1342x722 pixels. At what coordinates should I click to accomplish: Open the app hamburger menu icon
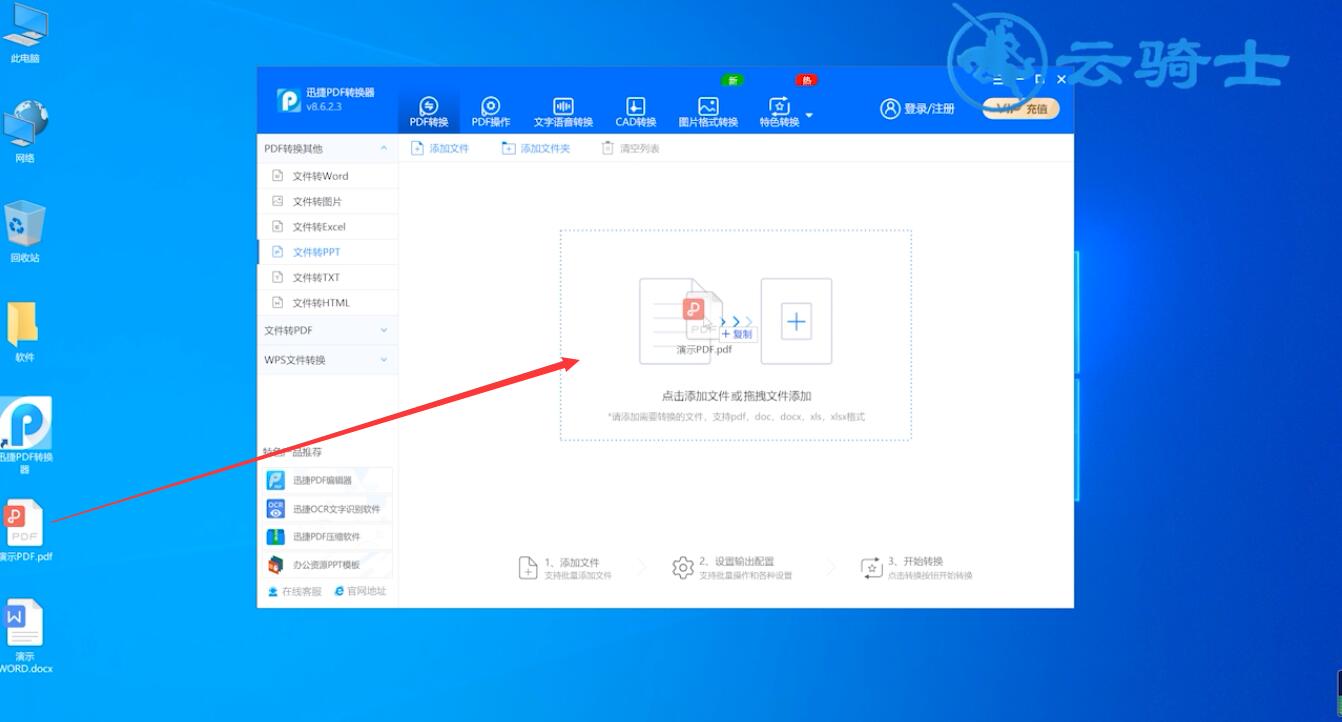coord(998,79)
